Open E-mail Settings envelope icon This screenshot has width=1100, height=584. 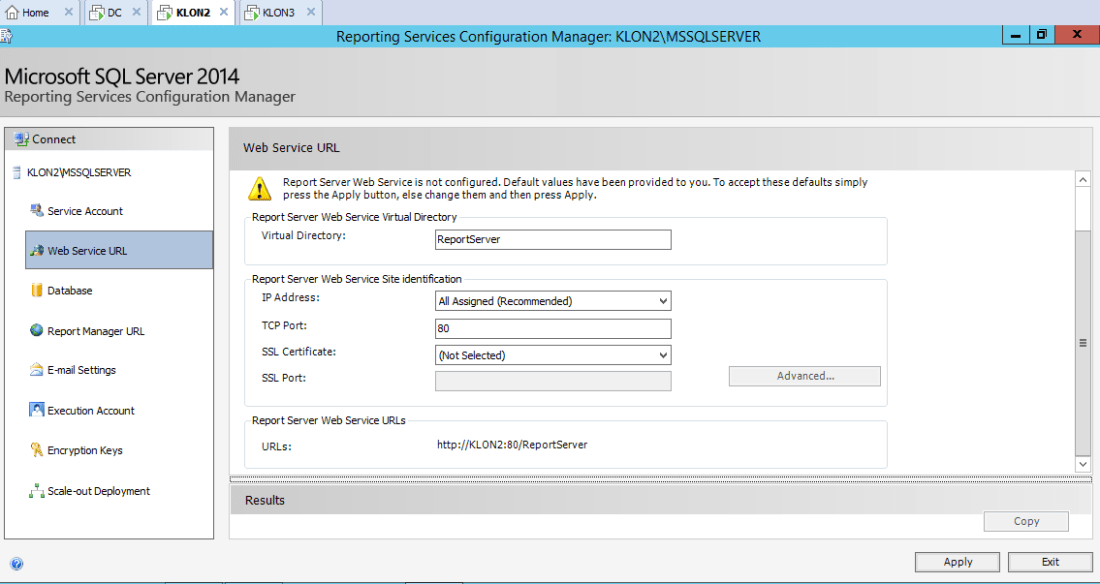tap(37, 370)
